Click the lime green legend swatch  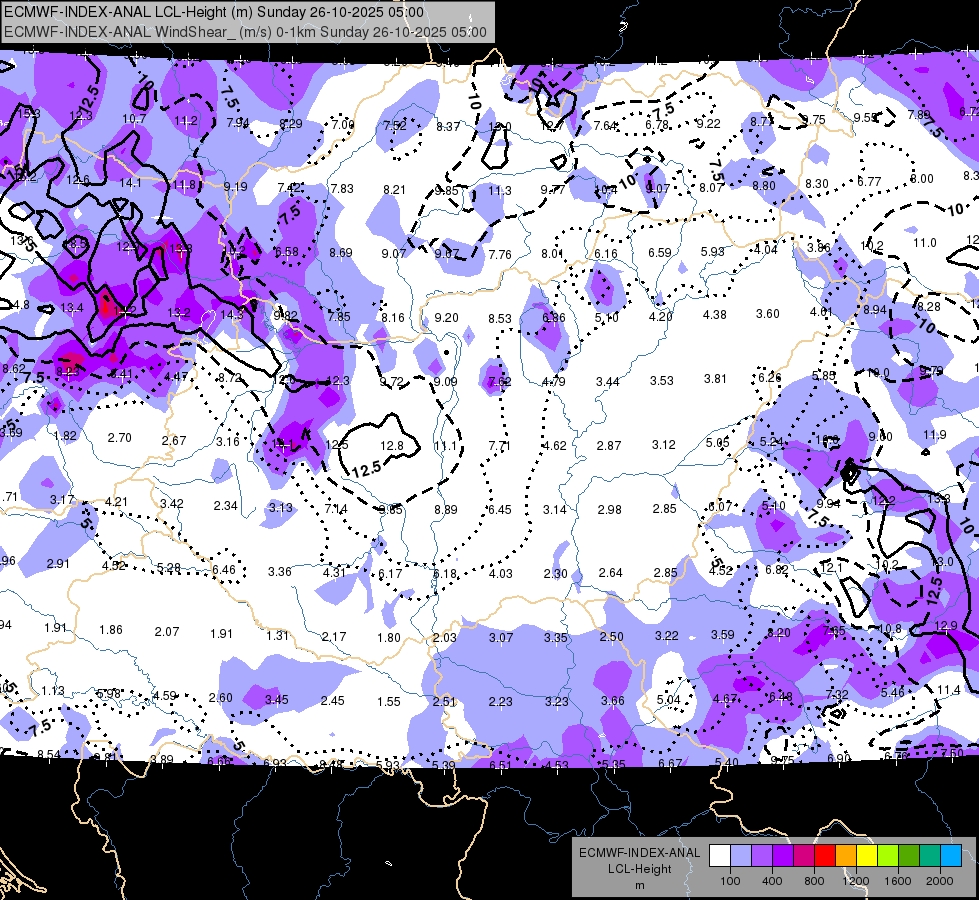click(x=888, y=856)
